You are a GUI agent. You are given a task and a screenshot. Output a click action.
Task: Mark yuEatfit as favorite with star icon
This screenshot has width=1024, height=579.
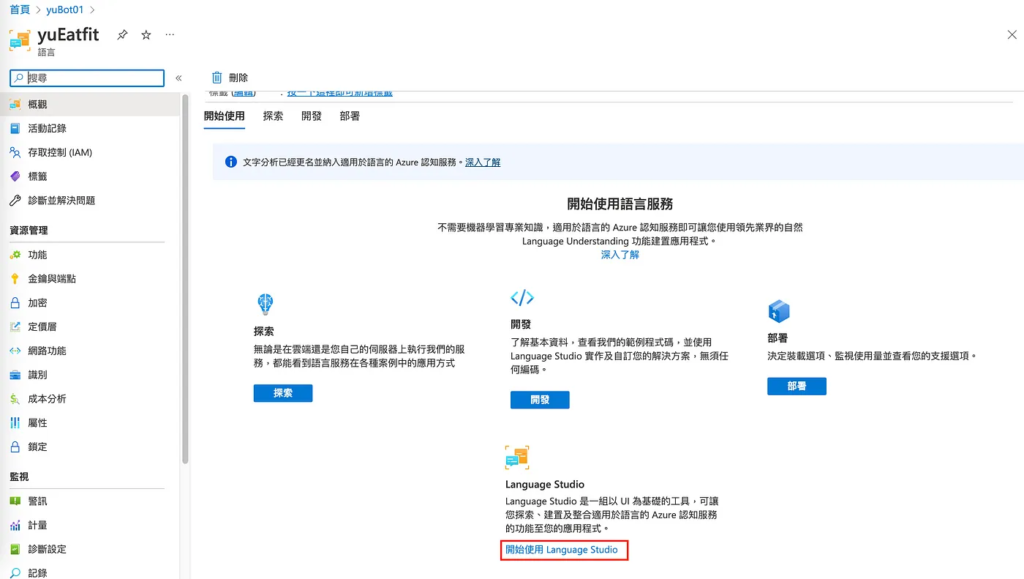pos(146,35)
